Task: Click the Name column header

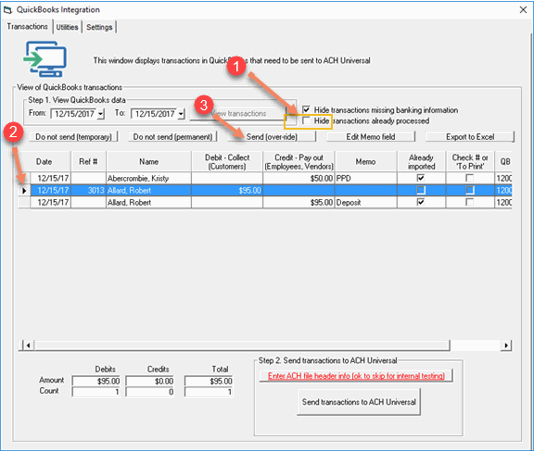Action: pos(149,161)
